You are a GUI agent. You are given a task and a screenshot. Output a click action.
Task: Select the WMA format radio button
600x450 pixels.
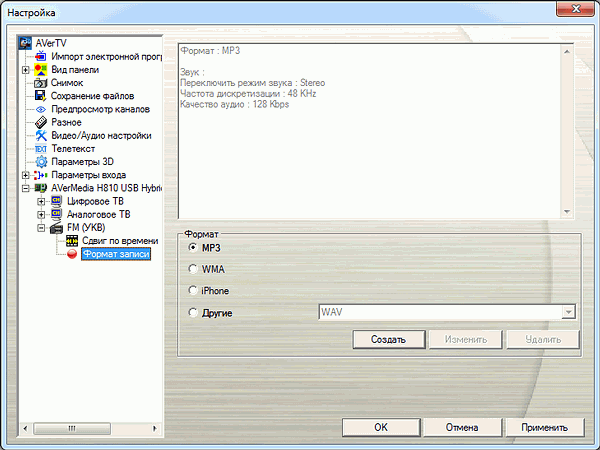[193, 269]
